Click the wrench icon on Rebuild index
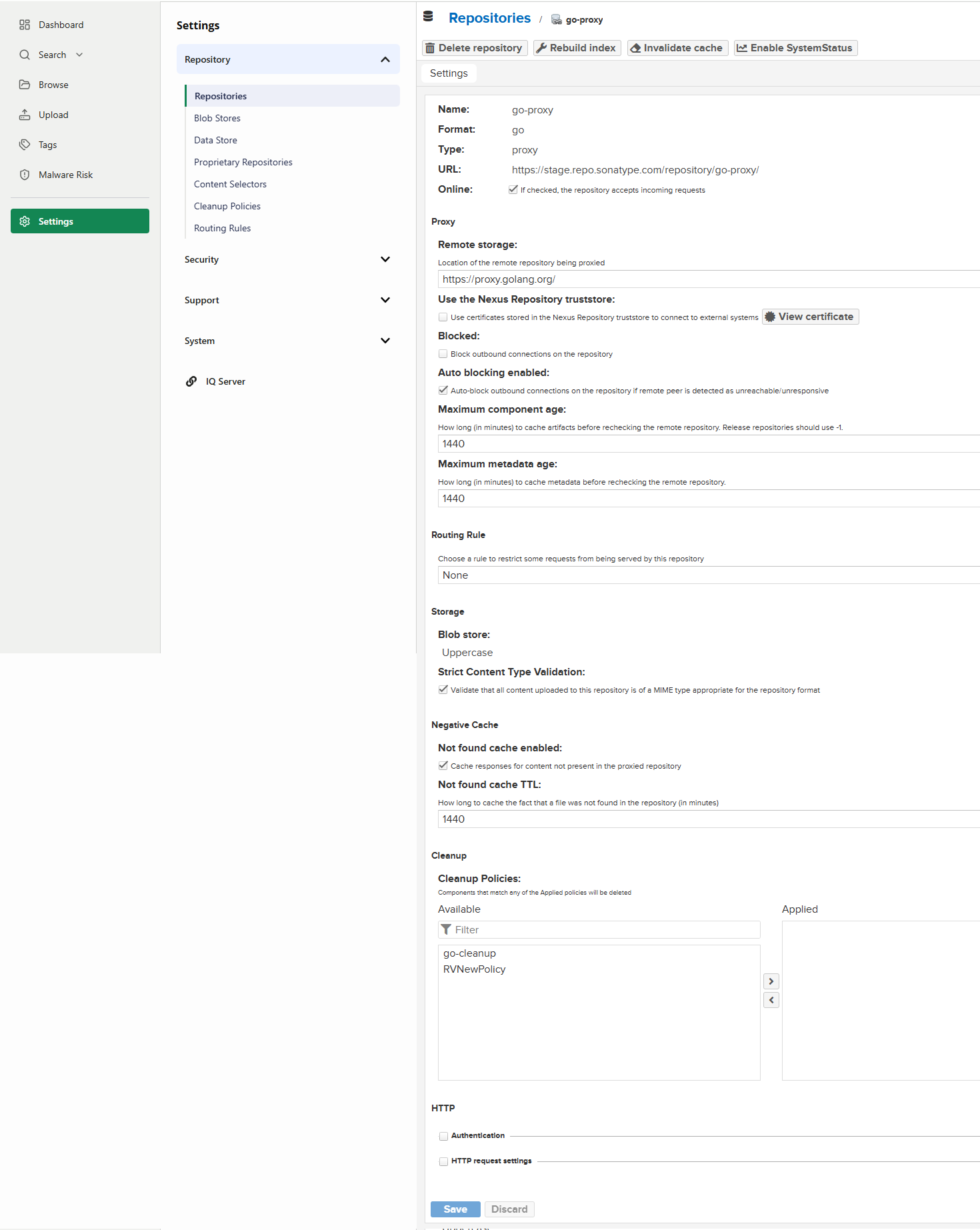The height and width of the screenshot is (1230, 980). tap(541, 48)
